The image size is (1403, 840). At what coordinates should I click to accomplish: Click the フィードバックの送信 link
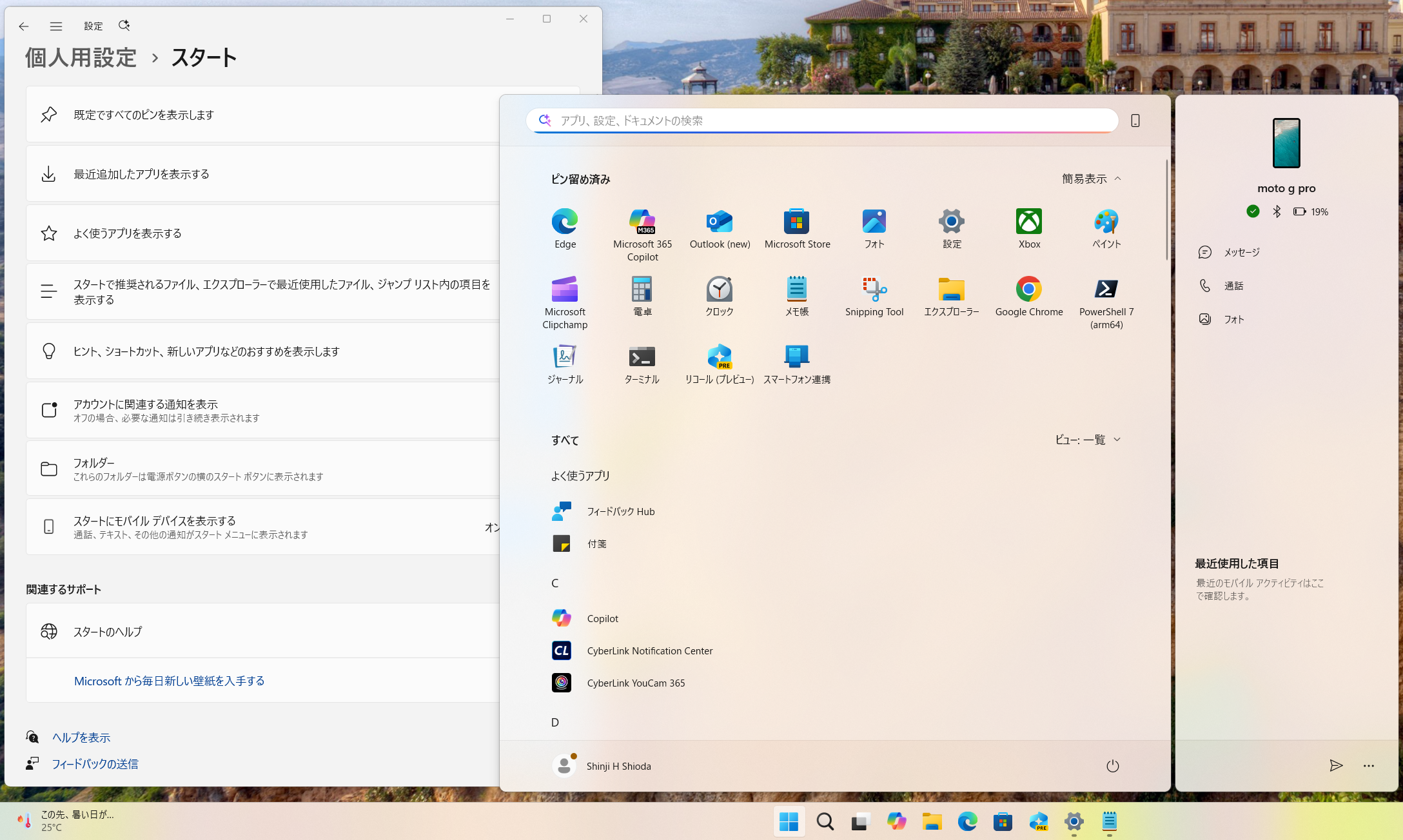pos(95,764)
